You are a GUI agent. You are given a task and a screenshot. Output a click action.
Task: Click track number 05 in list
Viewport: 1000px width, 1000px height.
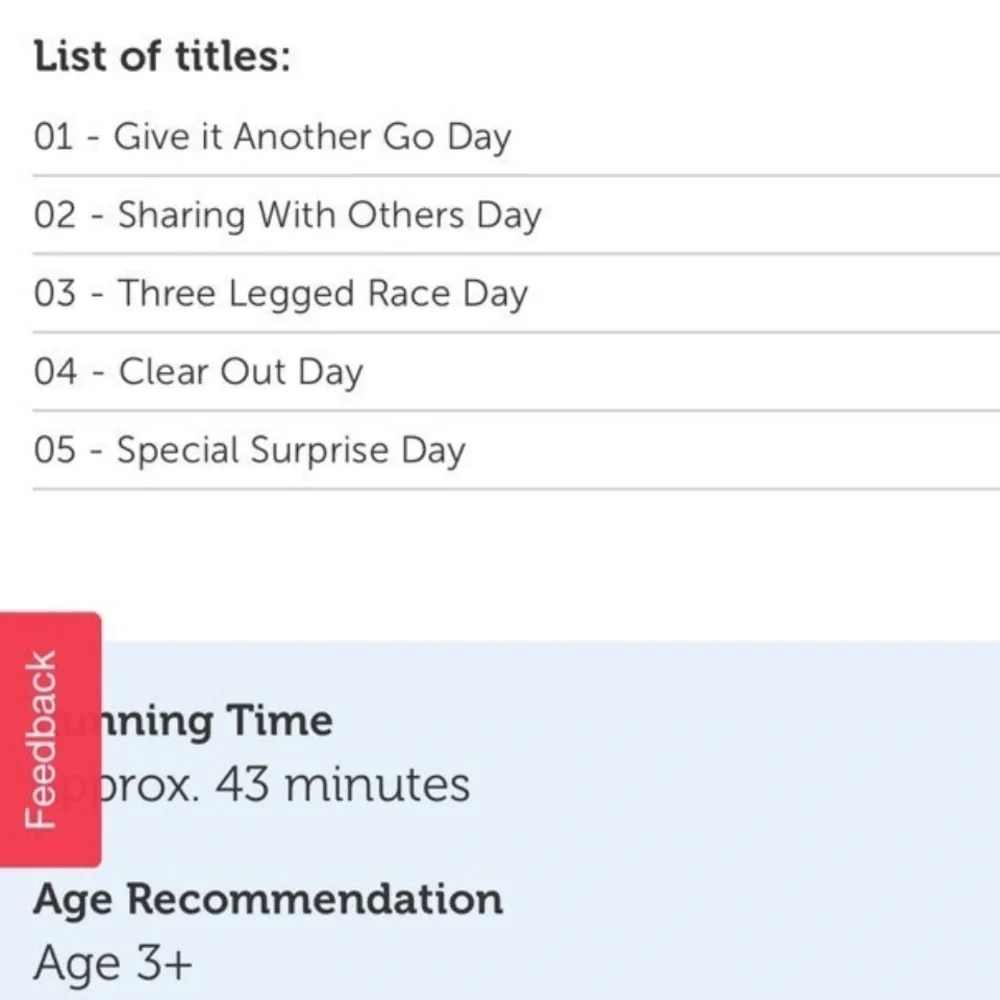coord(55,450)
